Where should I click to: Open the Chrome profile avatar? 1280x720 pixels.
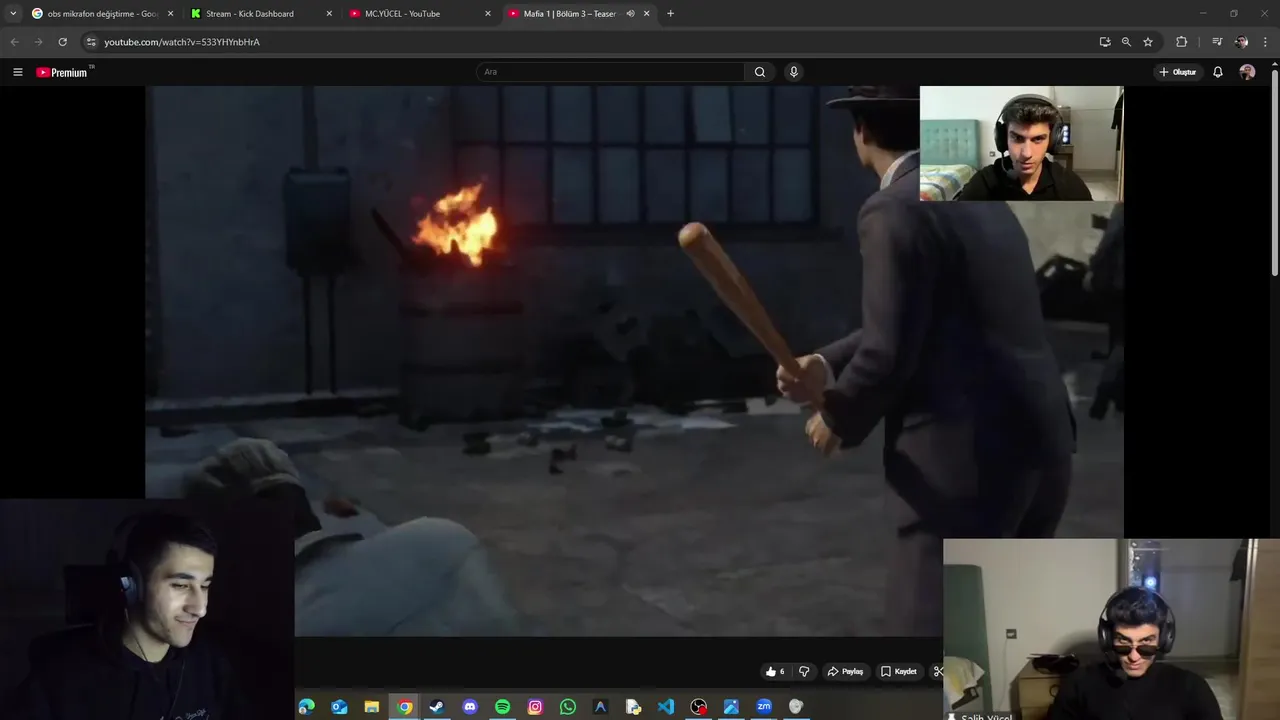coord(1241,42)
